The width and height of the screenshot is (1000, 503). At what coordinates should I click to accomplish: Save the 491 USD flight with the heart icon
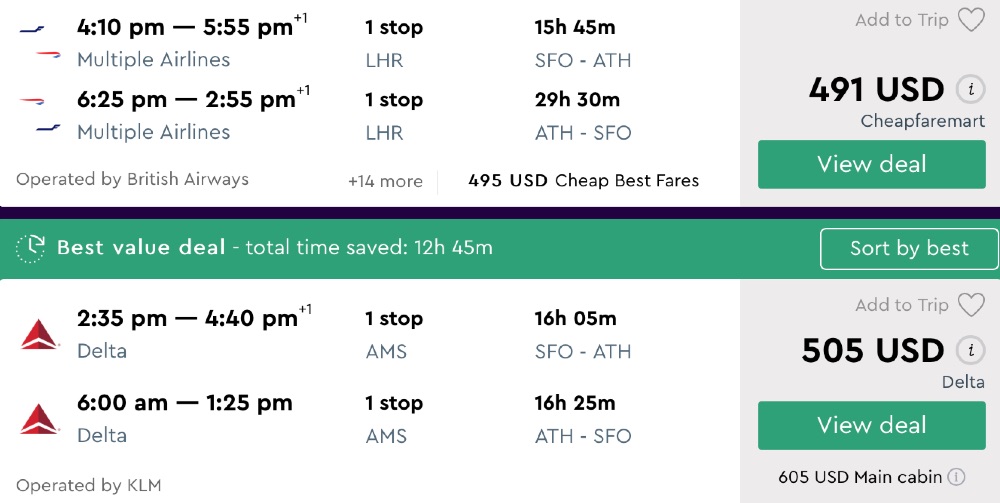(x=971, y=20)
